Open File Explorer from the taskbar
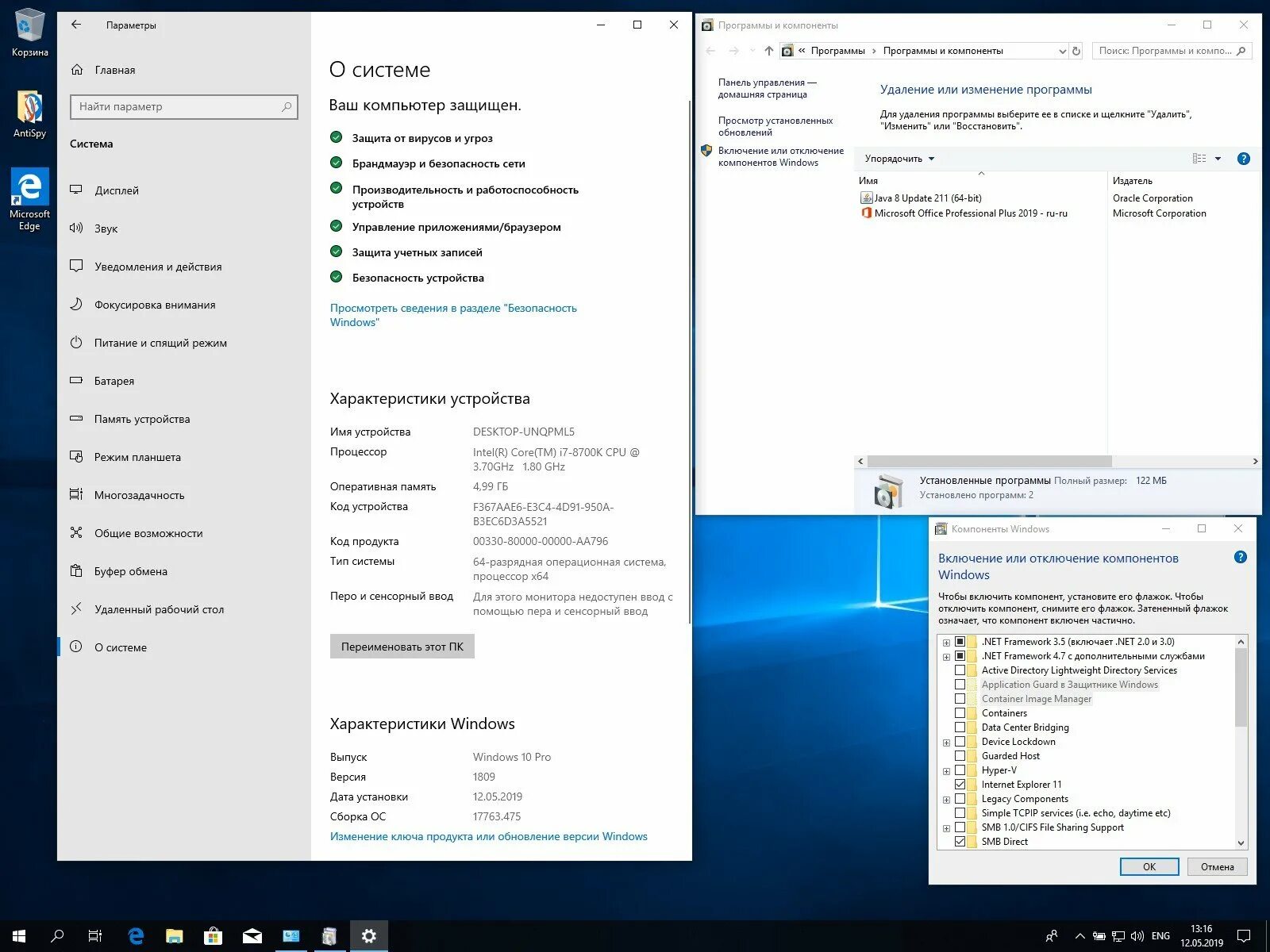The width and height of the screenshot is (1270, 952). [175, 936]
